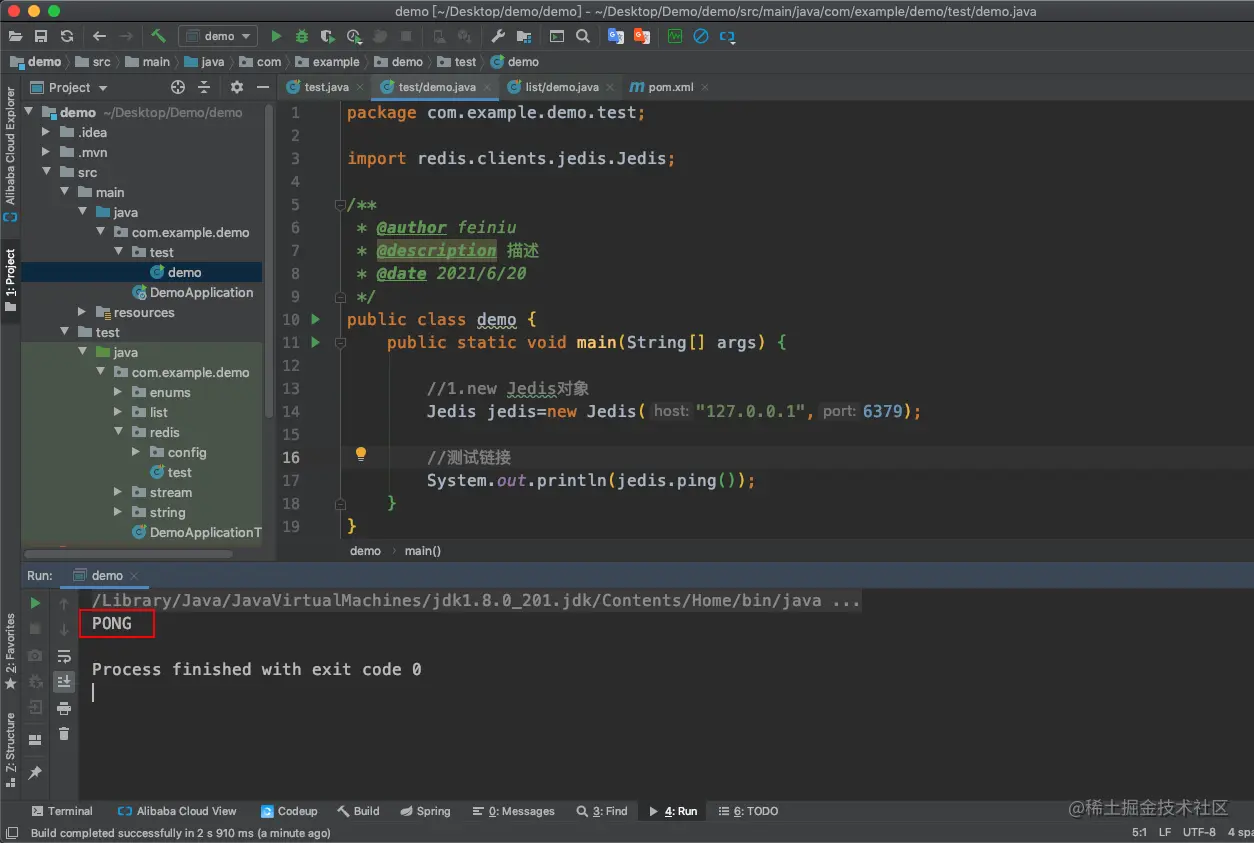1254x843 pixels.
Task: Click the red Translate icon
Action: coord(642,36)
